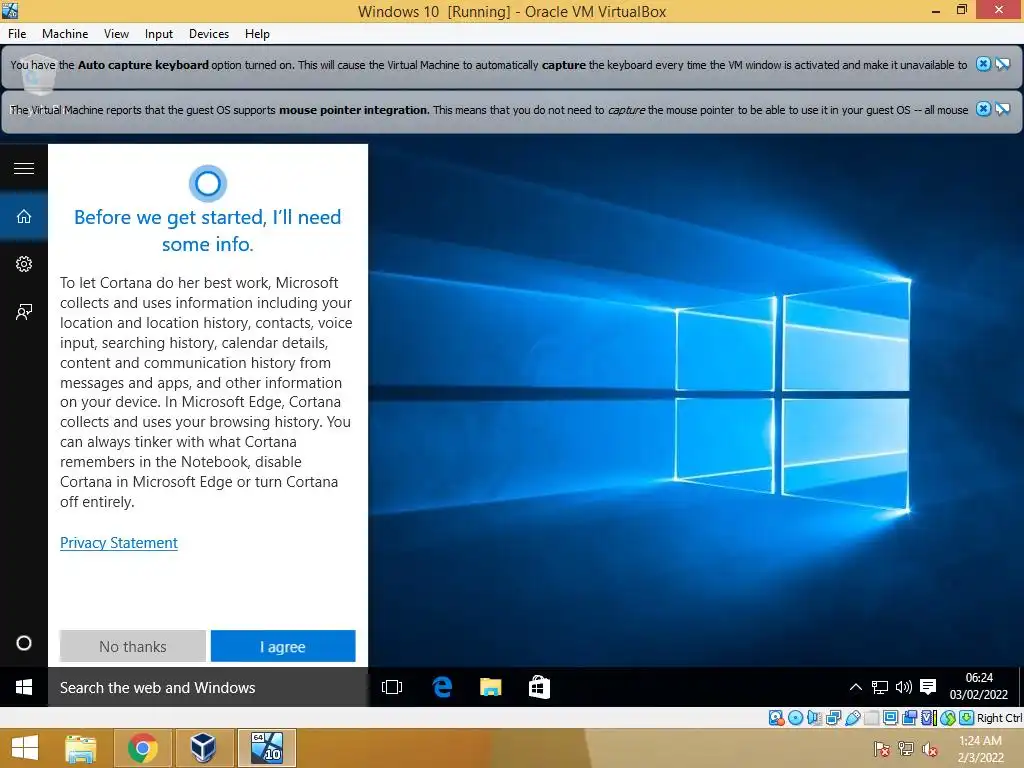Open the Input menu
This screenshot has height=768, width=1024.
click(x=159, y=34)
